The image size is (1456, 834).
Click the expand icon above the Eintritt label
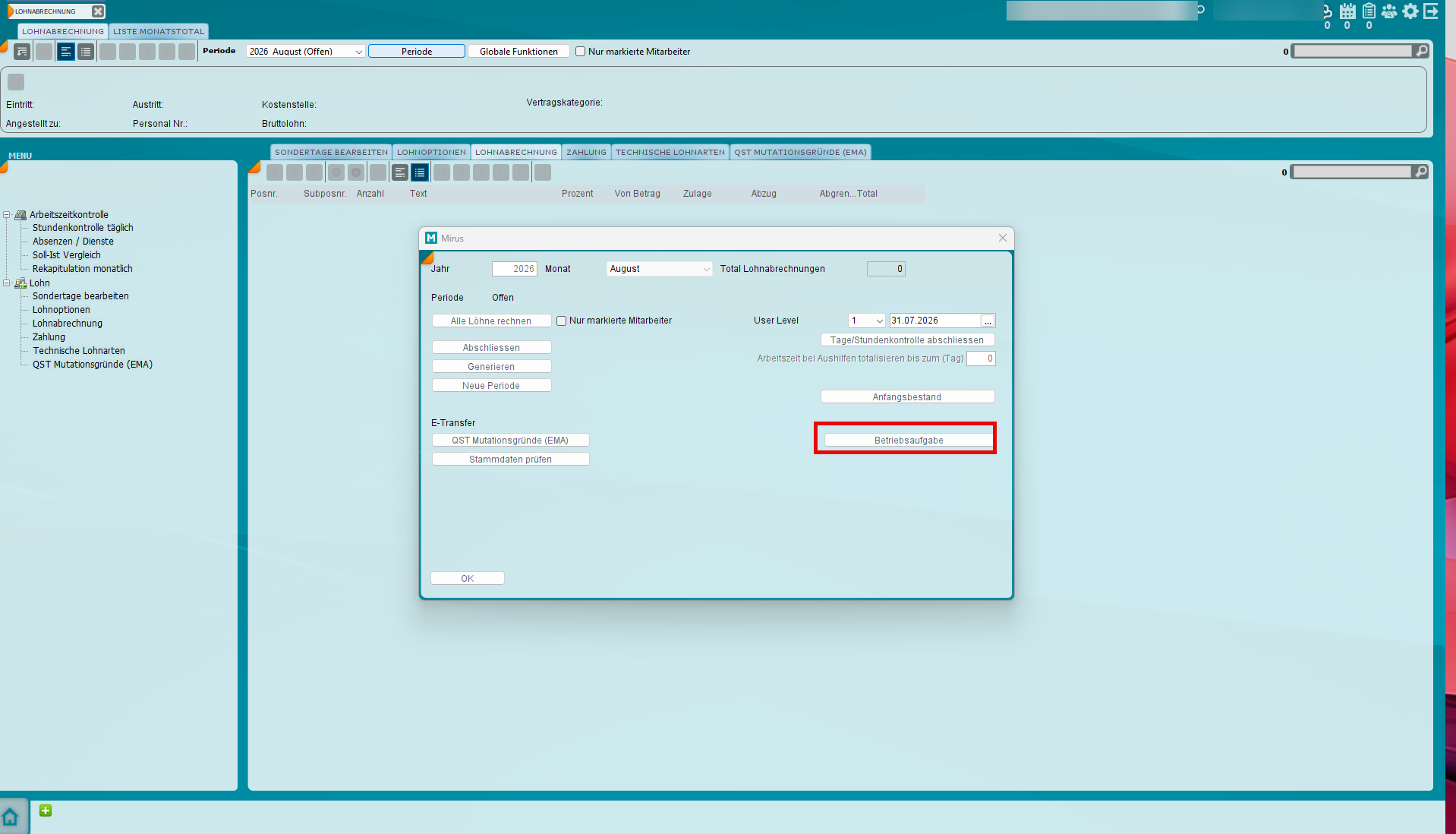click(16, 82)
